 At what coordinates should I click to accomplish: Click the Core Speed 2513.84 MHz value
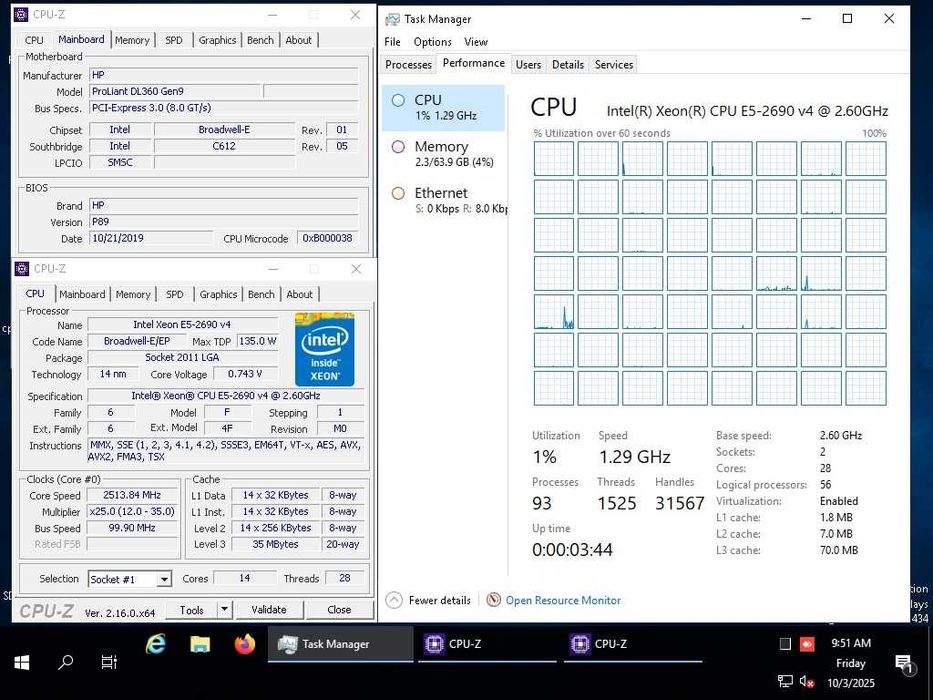[132, 495]
